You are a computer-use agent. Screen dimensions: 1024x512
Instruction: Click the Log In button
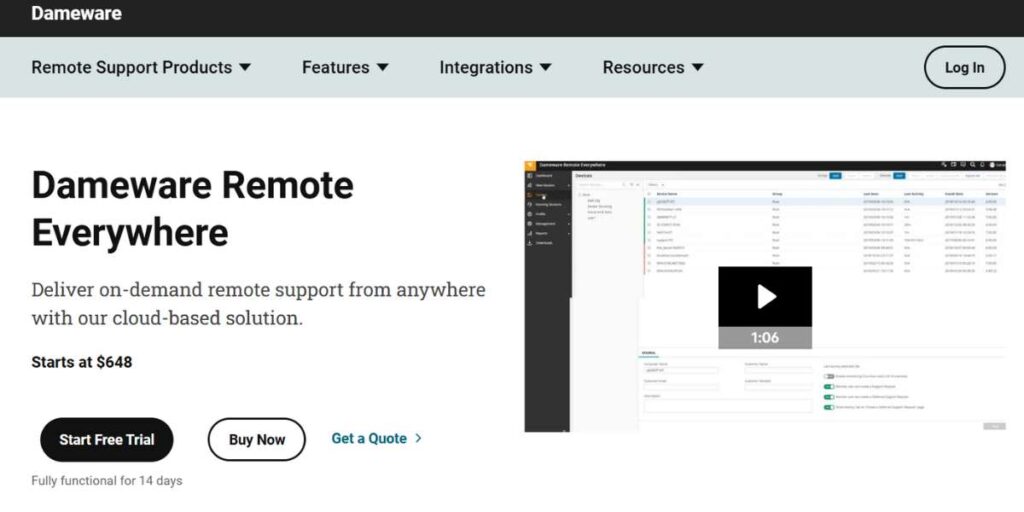point(964,67)
